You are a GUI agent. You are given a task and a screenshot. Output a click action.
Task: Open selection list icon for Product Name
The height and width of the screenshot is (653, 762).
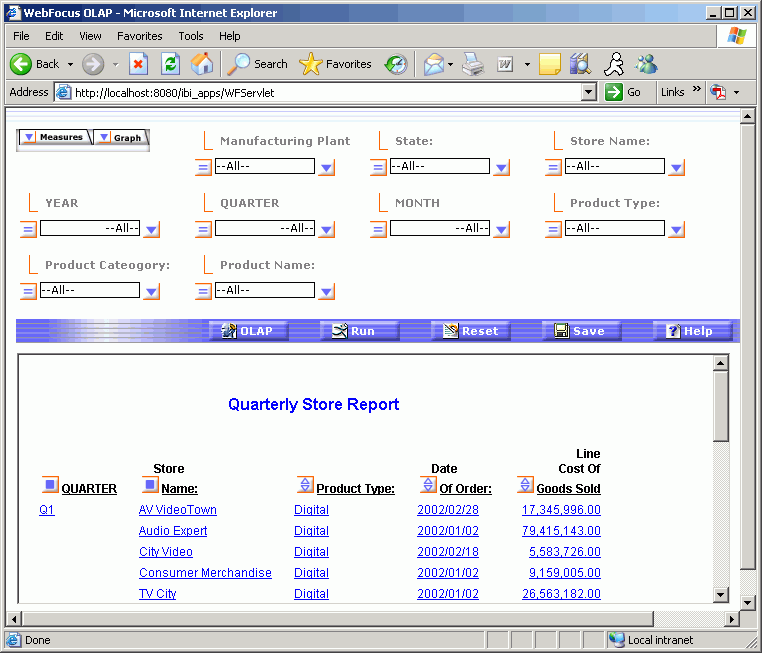coord(203,292)
